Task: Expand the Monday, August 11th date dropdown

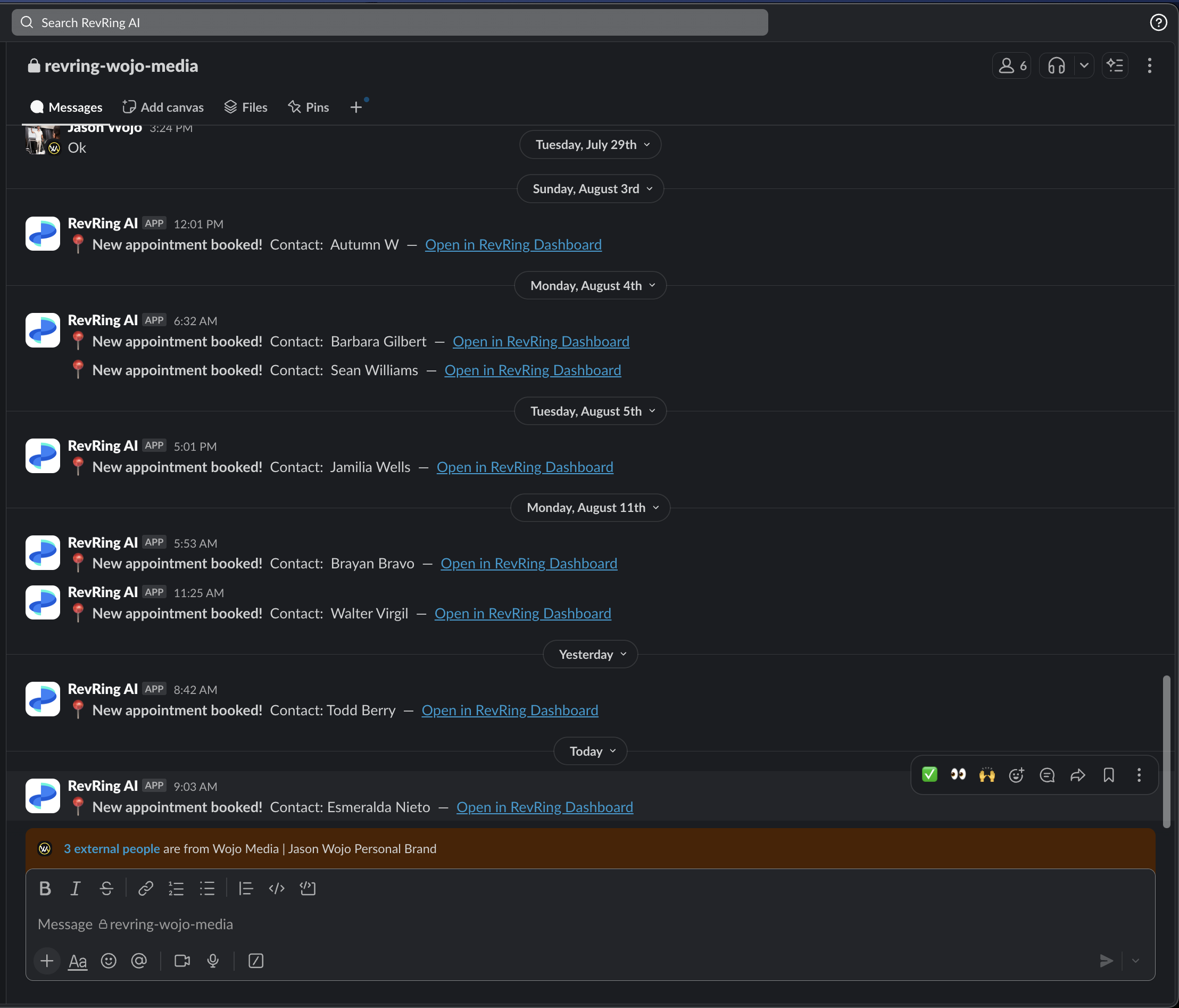Action: (x=590, y=507)
